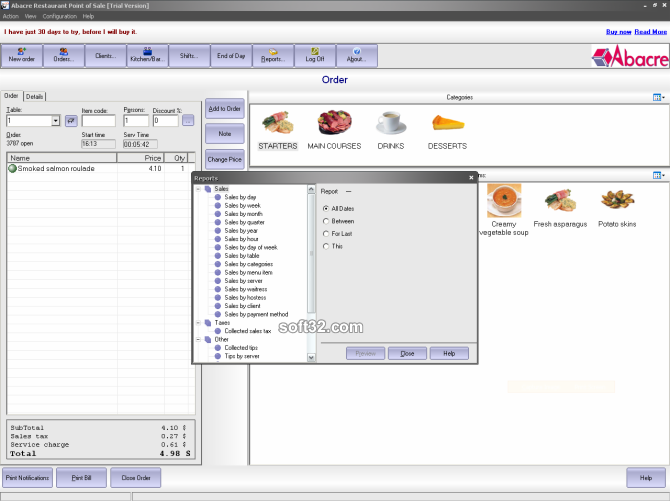This screenshot has width=670, height=501.
Task: Click the Print Bill button
Action: pos(81,477)
